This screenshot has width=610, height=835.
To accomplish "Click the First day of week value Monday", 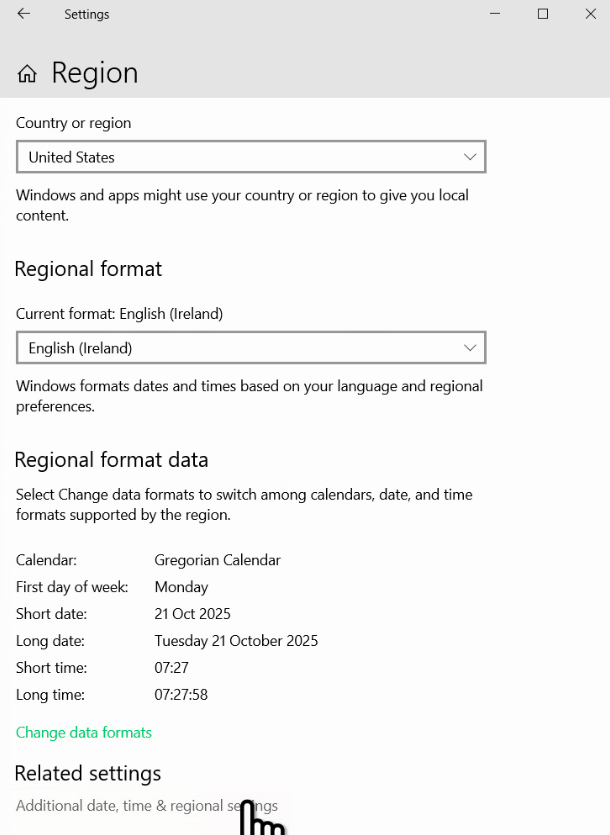I will pos(181,587).
